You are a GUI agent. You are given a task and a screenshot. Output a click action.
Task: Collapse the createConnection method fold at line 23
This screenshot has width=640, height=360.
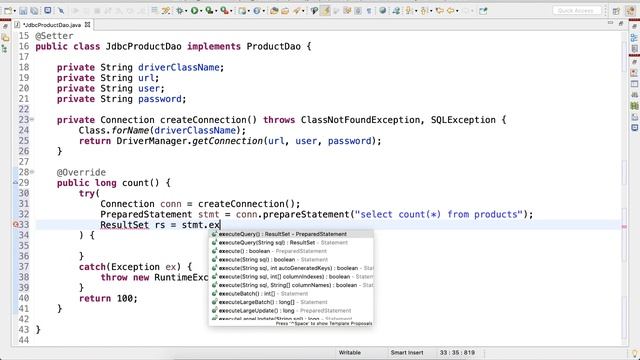(x=32, y=120)
